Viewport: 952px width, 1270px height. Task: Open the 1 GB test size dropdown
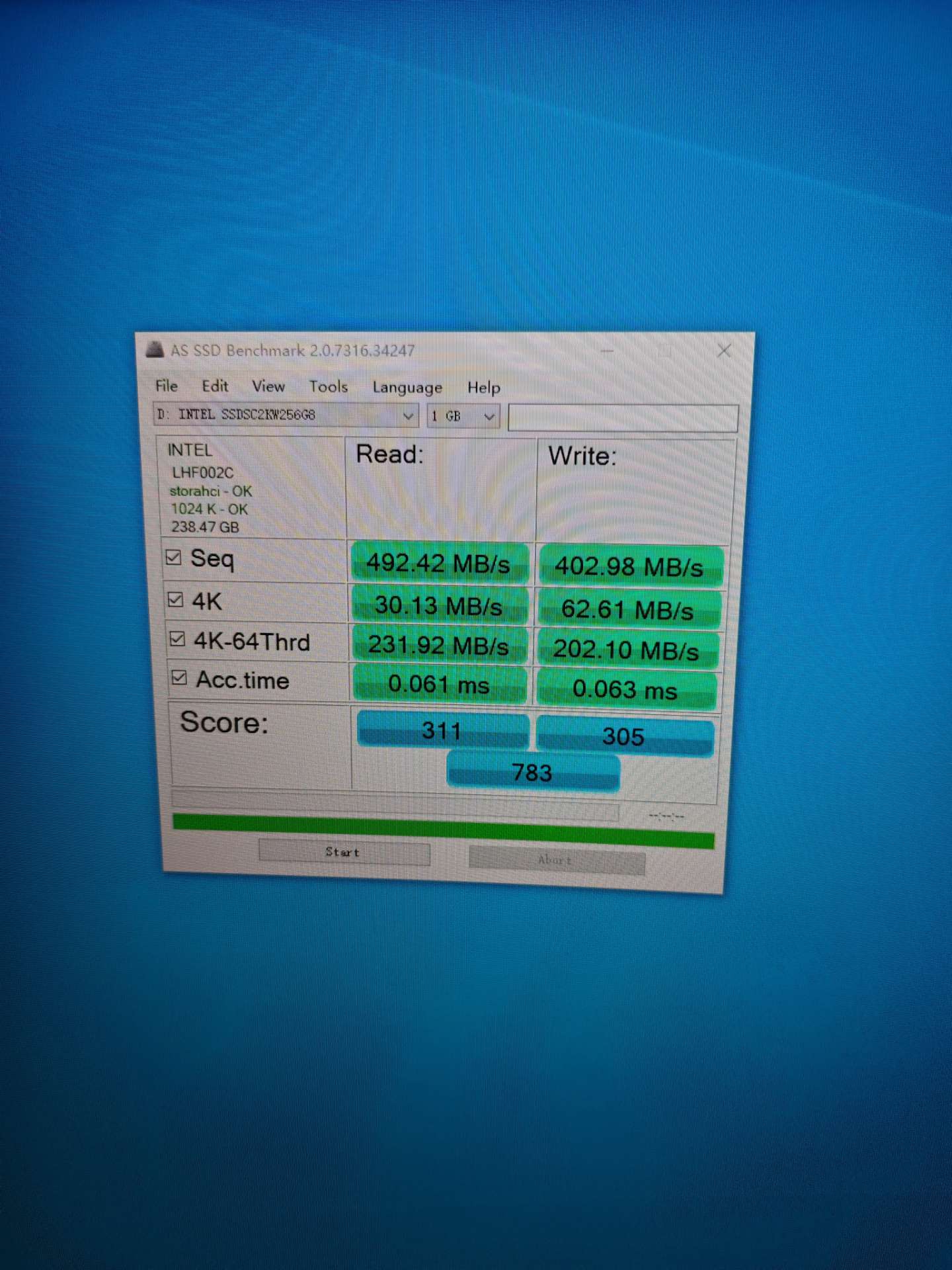point(489,417)
